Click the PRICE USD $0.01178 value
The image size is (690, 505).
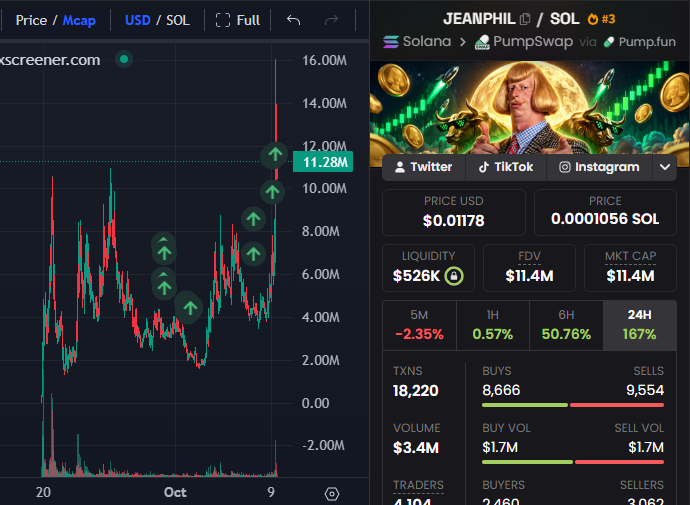click(x=454, y=220)
